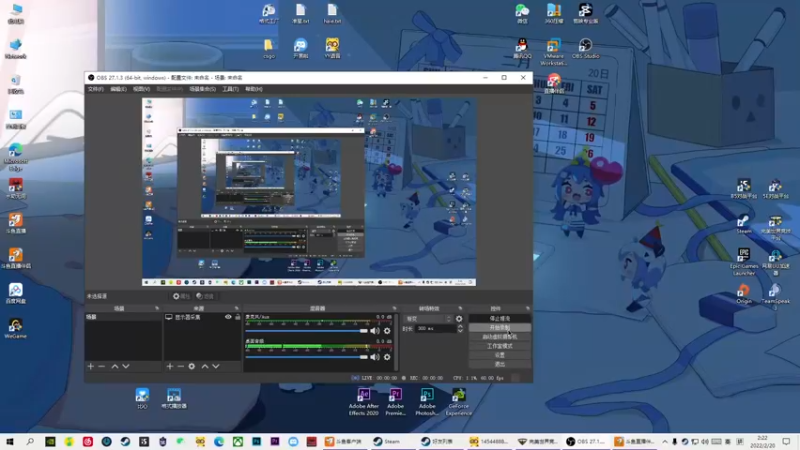Open Settings from the Controls dock
The height and width of the screenshot is (450, 800).
click(499, 355)
